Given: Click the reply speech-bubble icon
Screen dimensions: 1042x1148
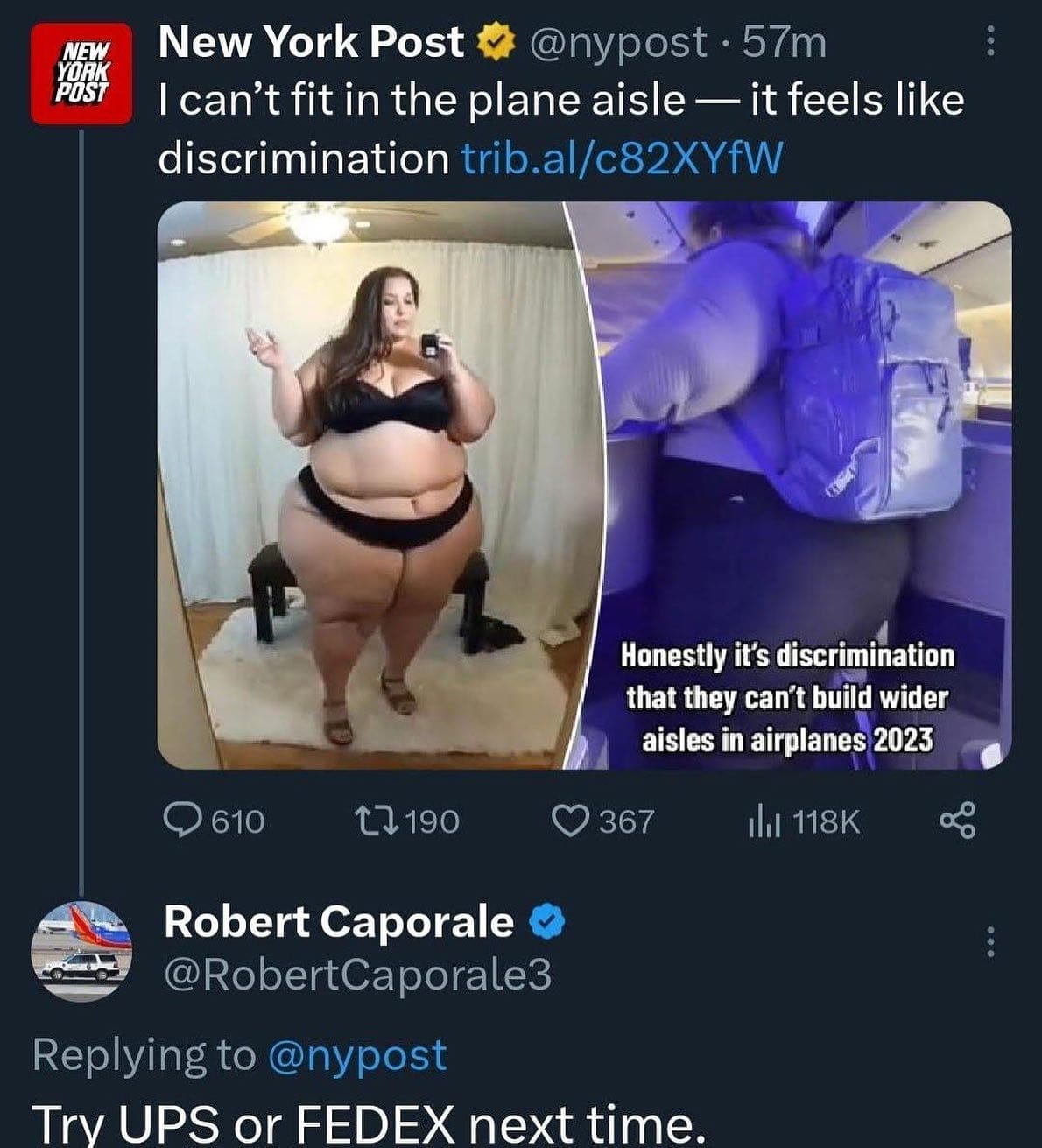Looking at the screenshot, I should [x=182, y=821].
